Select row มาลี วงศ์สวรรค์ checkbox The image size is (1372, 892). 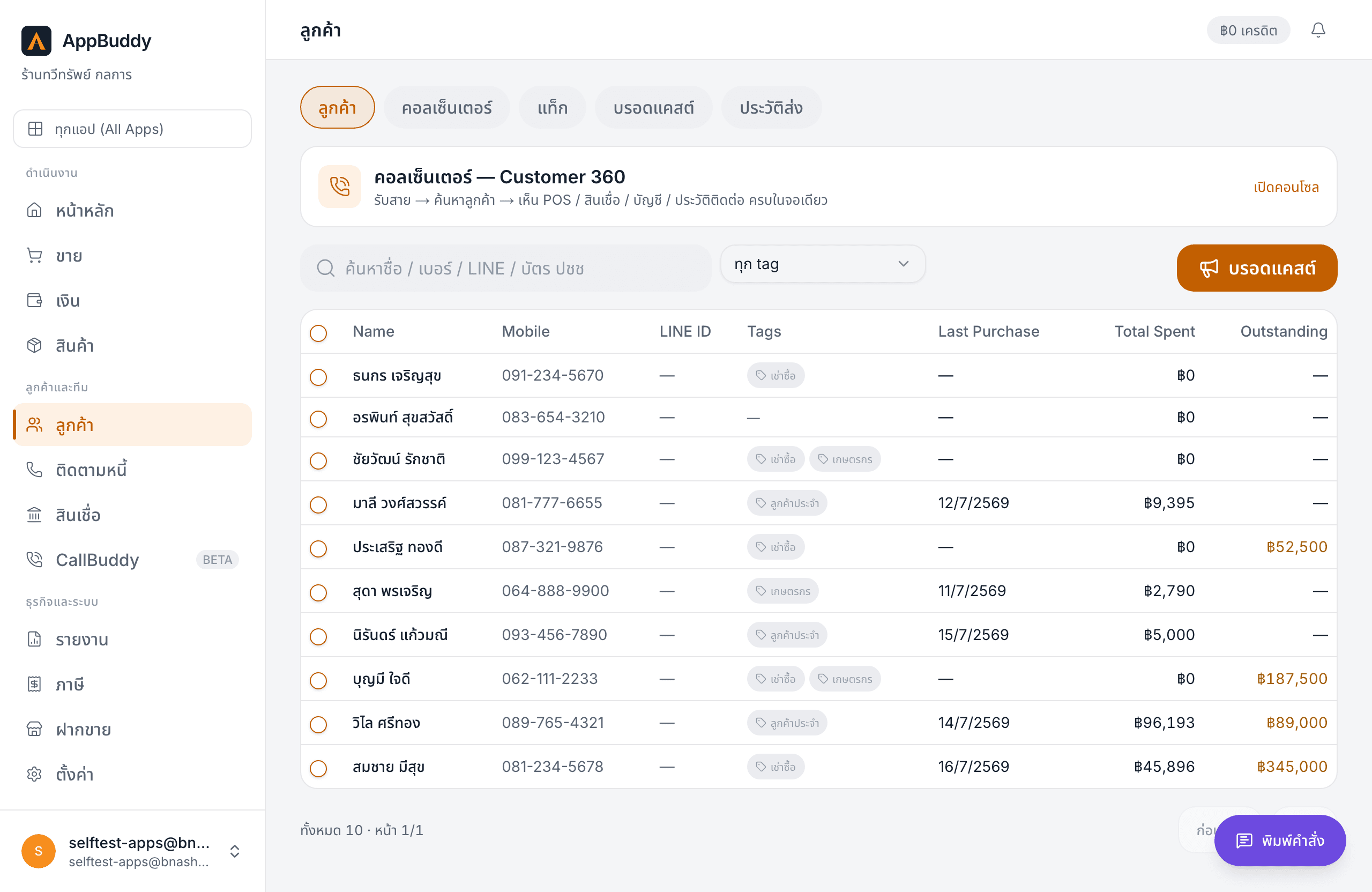(x=318, y=504)
